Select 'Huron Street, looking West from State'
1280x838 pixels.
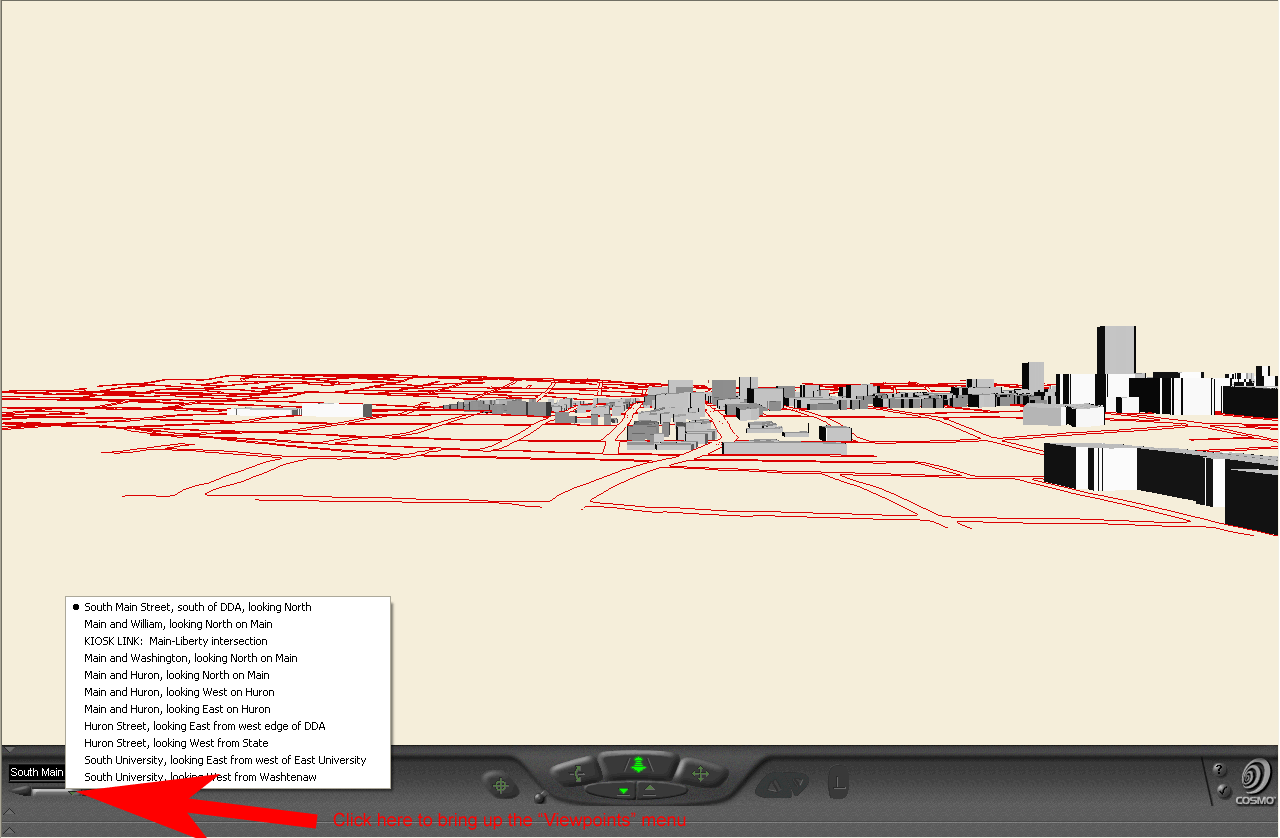(x=176, y=743)
